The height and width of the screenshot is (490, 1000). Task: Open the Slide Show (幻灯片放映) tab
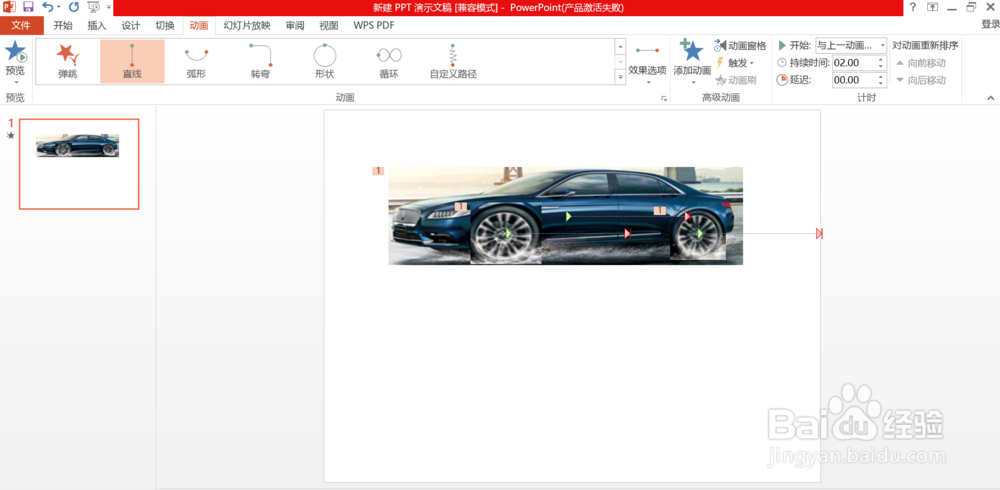pos(247,26)
